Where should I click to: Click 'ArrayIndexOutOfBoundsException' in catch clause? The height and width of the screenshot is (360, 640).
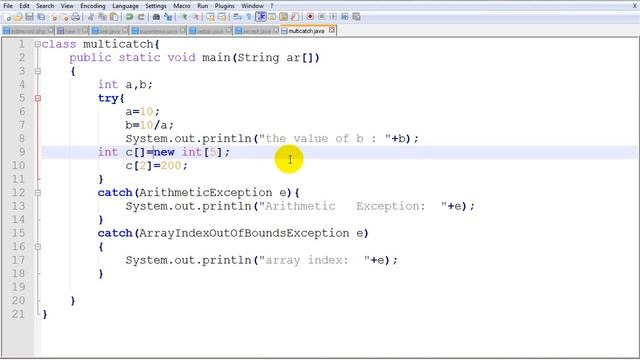[x=244, y=233]
